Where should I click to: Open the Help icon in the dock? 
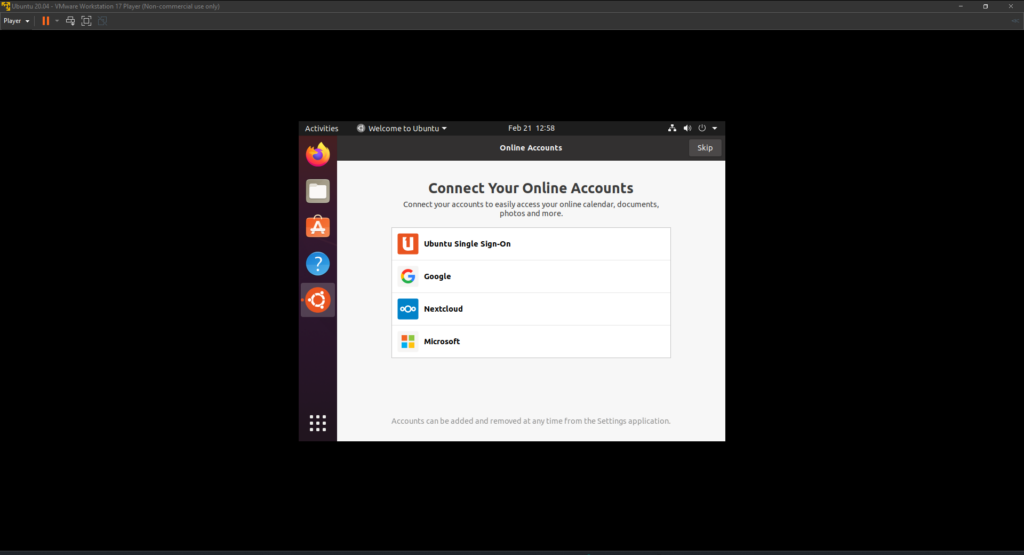coord(318,264)
